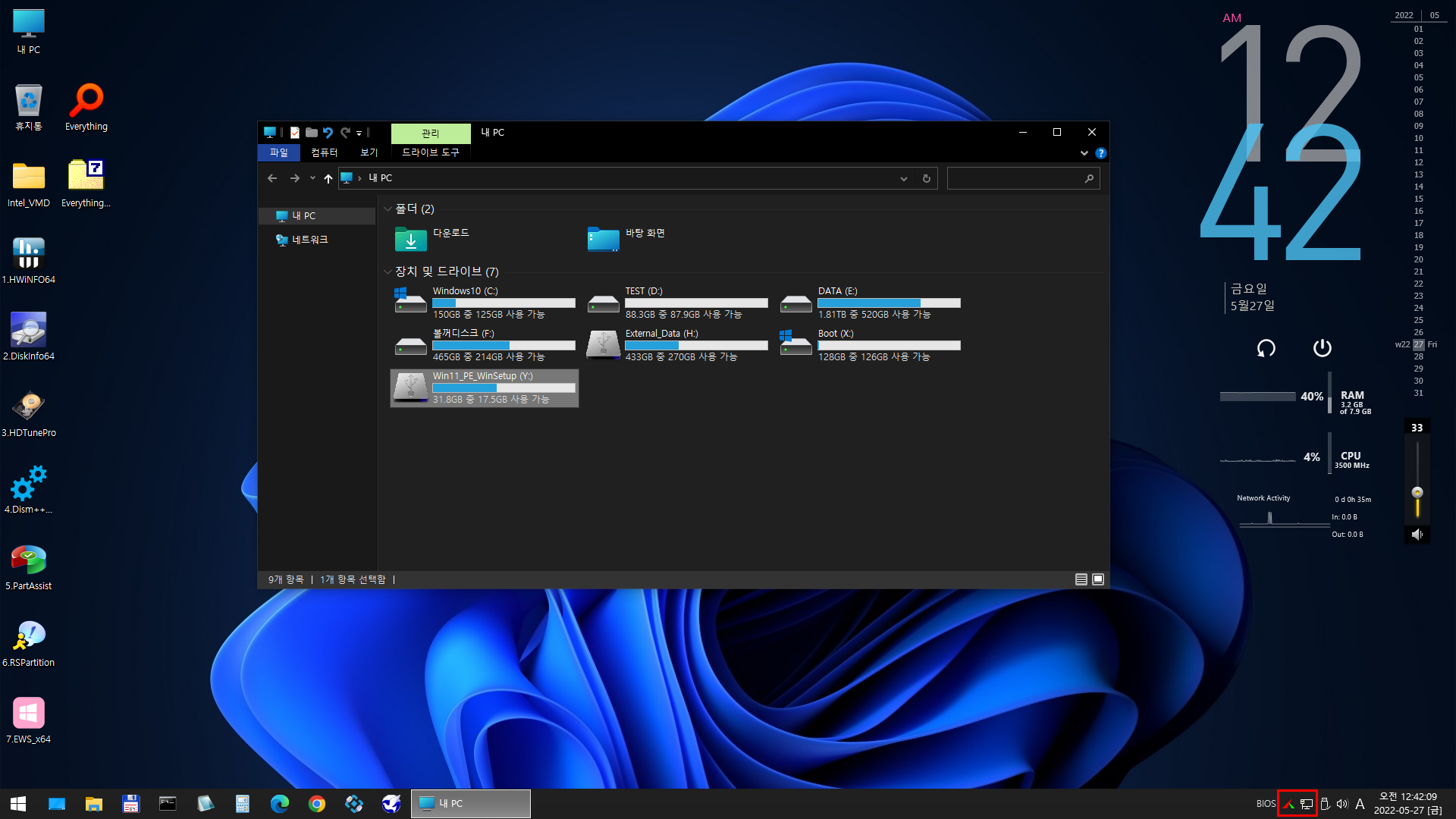Select the Boot (X:) drive
This screenshot has width=1456, height=819.
(870, 345)
